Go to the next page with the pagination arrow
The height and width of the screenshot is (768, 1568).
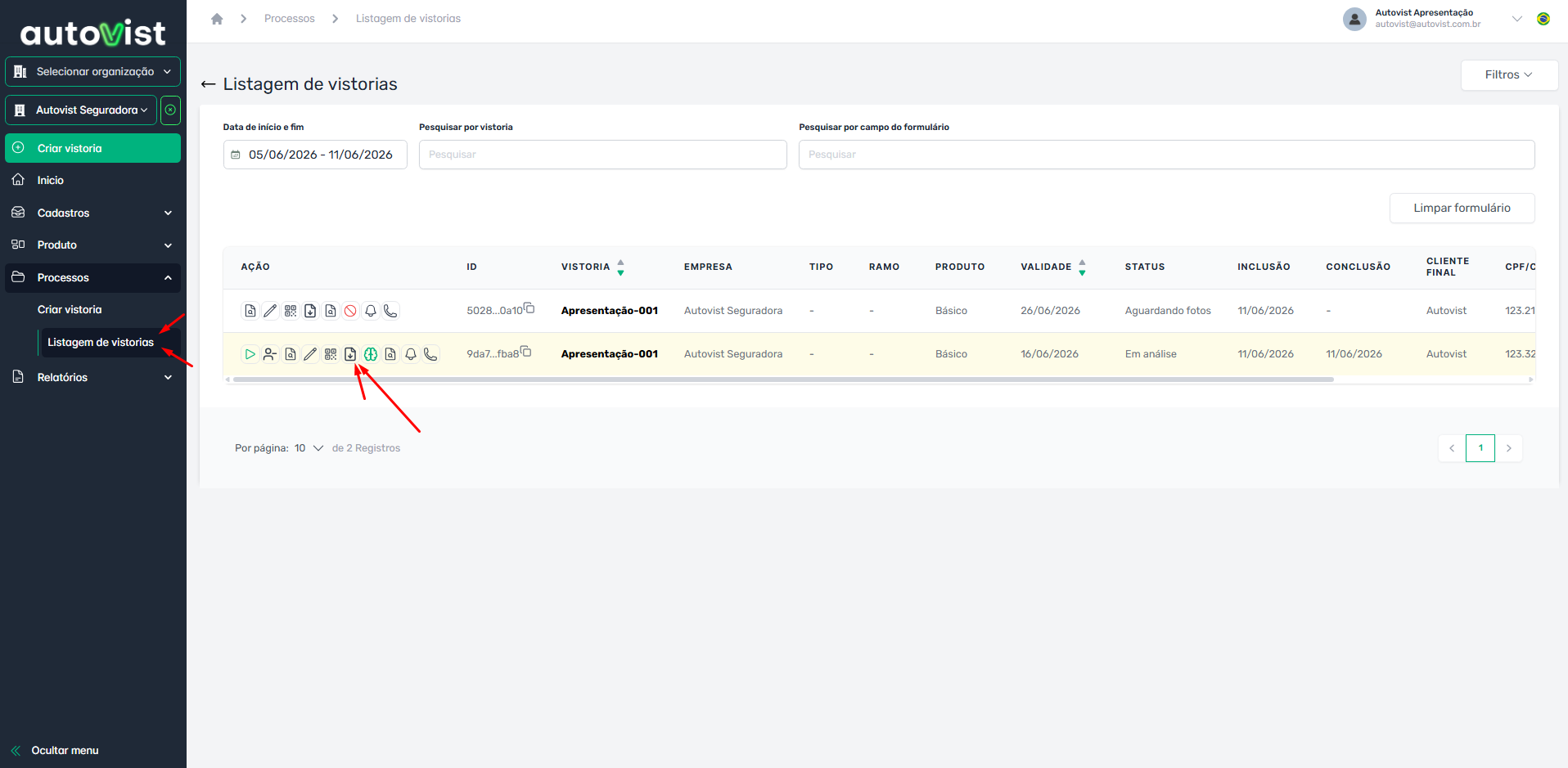[x=1509, y=448]
